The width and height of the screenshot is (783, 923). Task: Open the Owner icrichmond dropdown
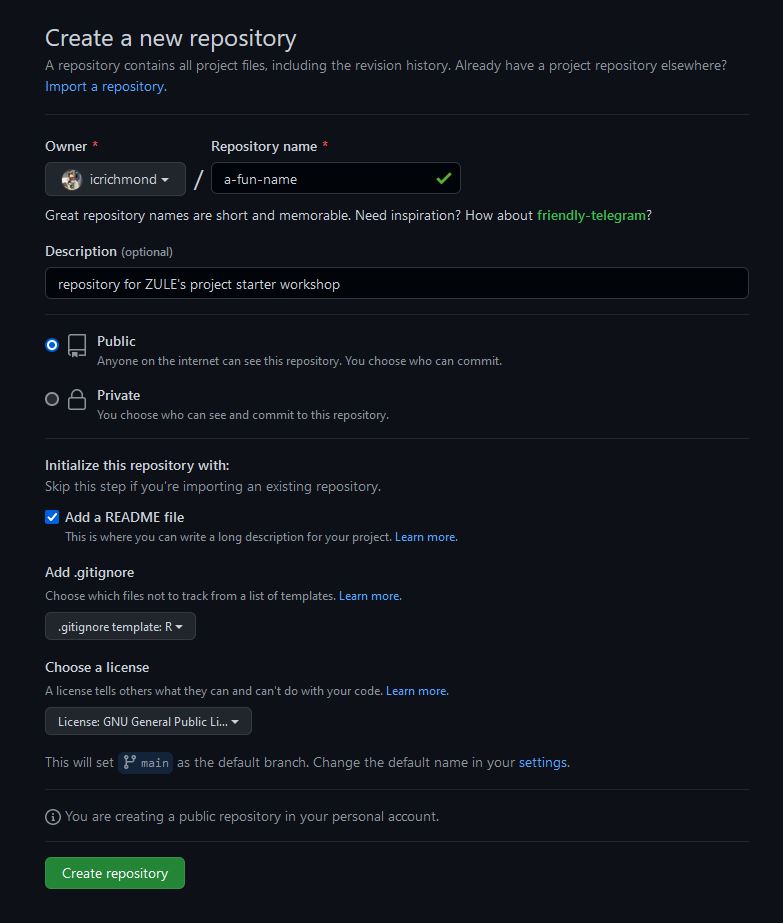115,179
